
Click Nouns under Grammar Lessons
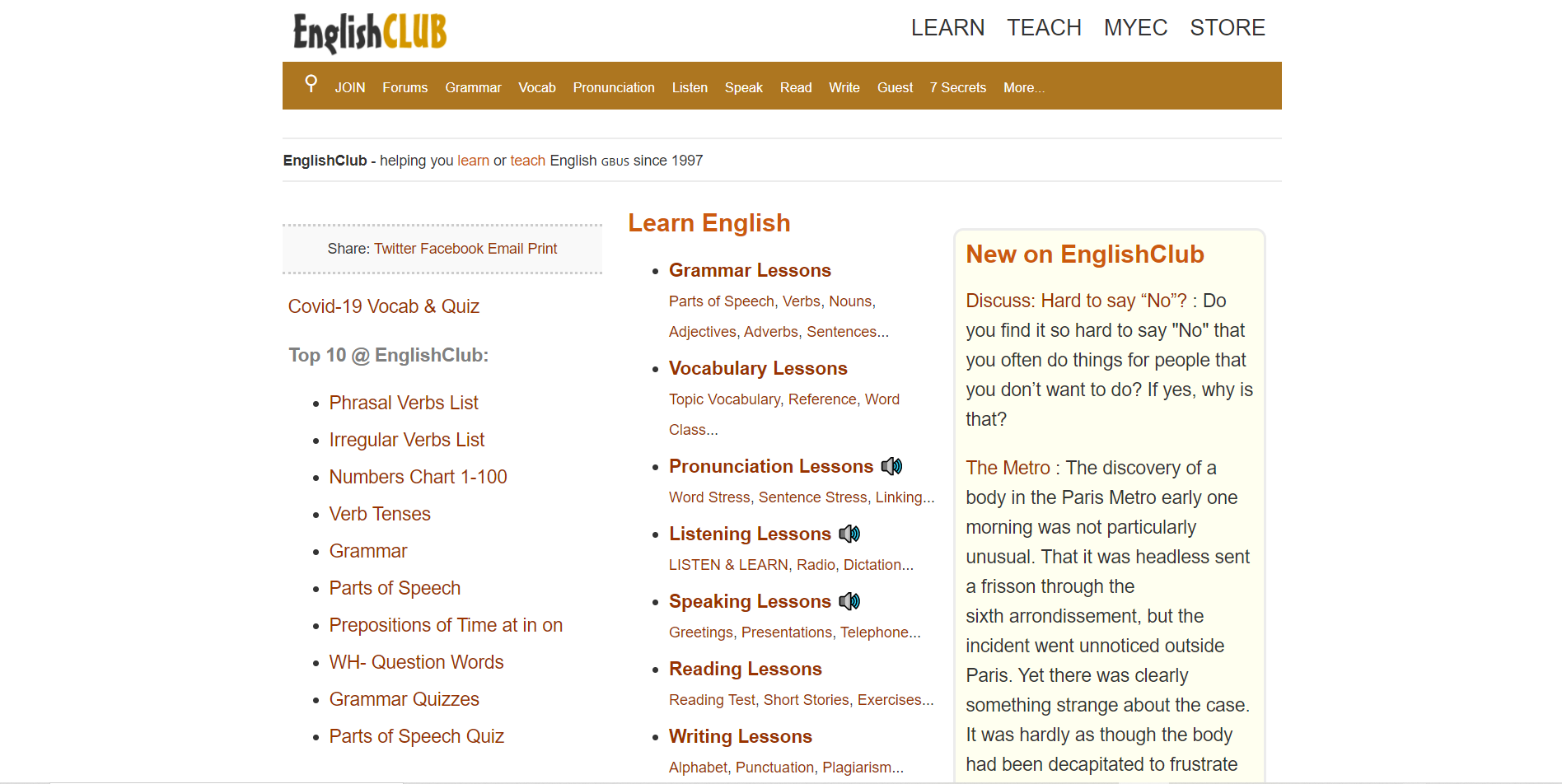click(x=850, y=301)
